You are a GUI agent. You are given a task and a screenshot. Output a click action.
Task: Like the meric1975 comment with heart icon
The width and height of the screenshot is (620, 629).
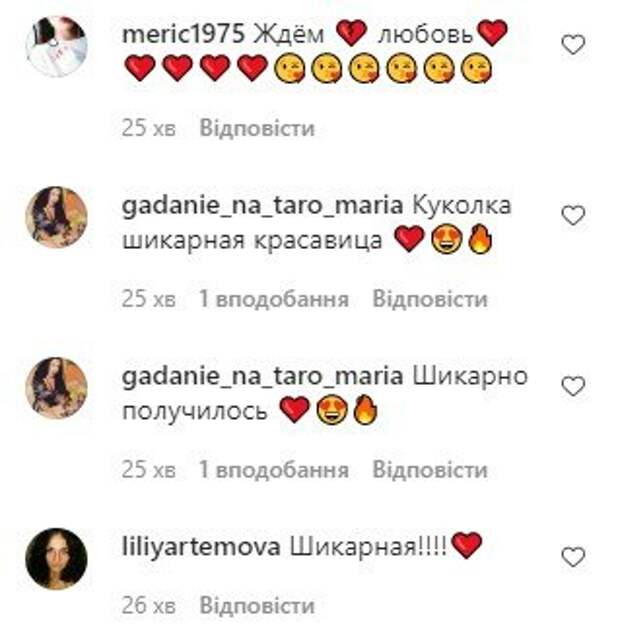point(573,44)
